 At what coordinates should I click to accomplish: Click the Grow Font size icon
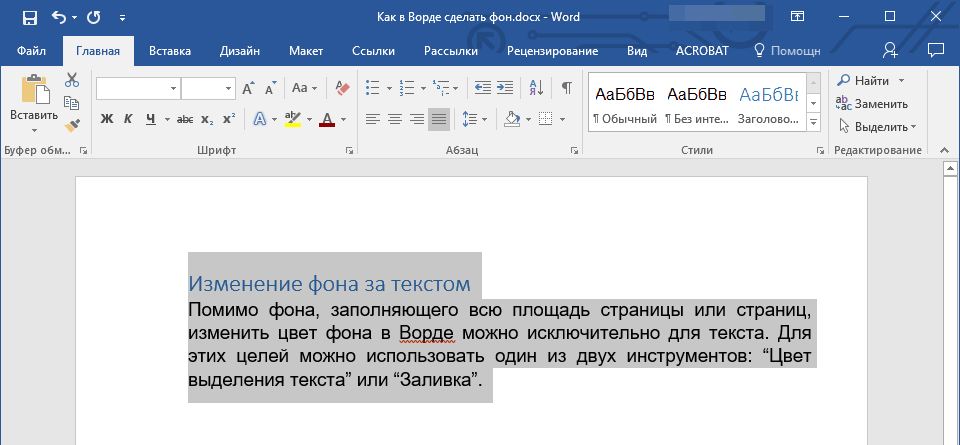[248, 88]
